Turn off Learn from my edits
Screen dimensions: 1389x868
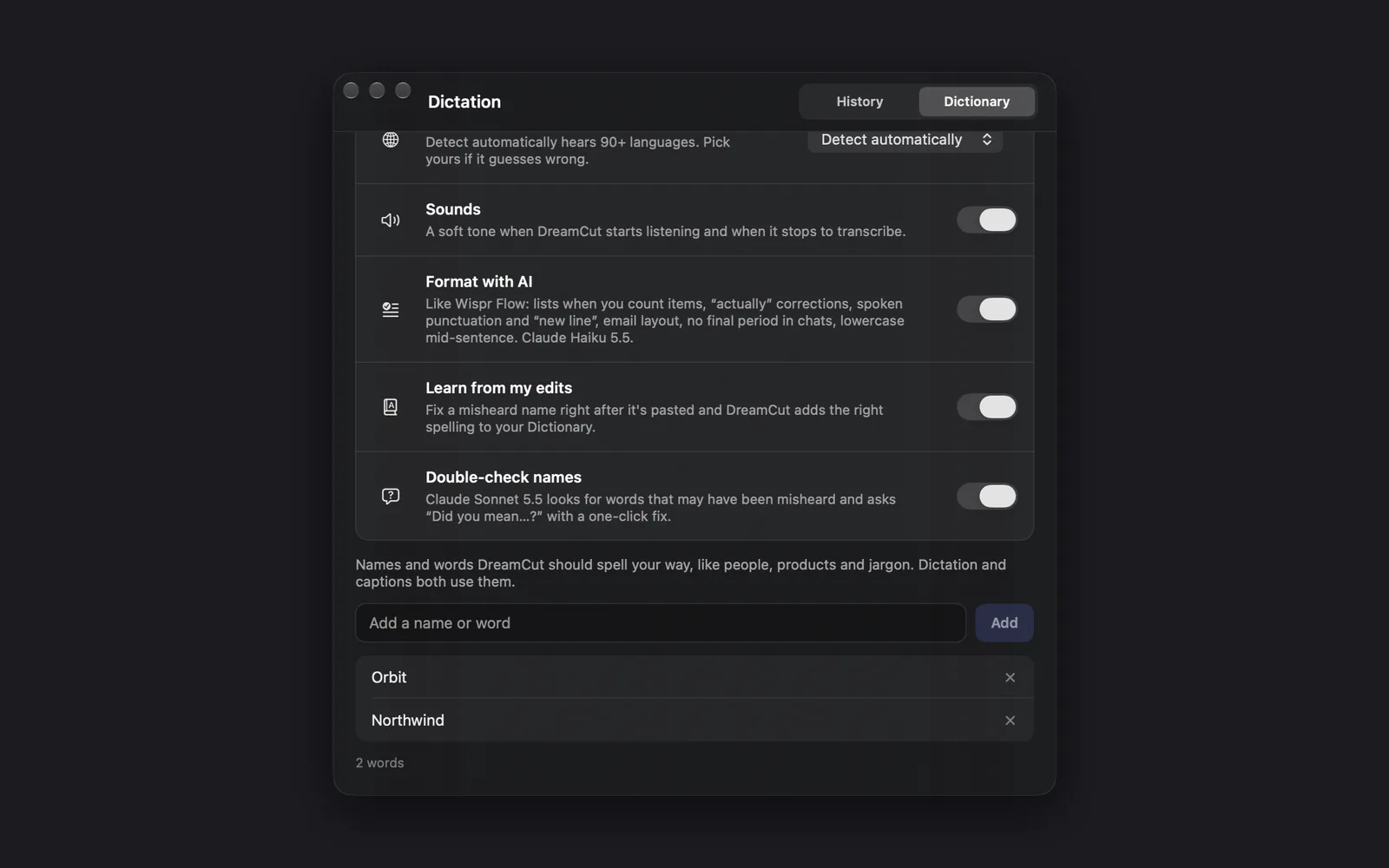tap(987, 407)
